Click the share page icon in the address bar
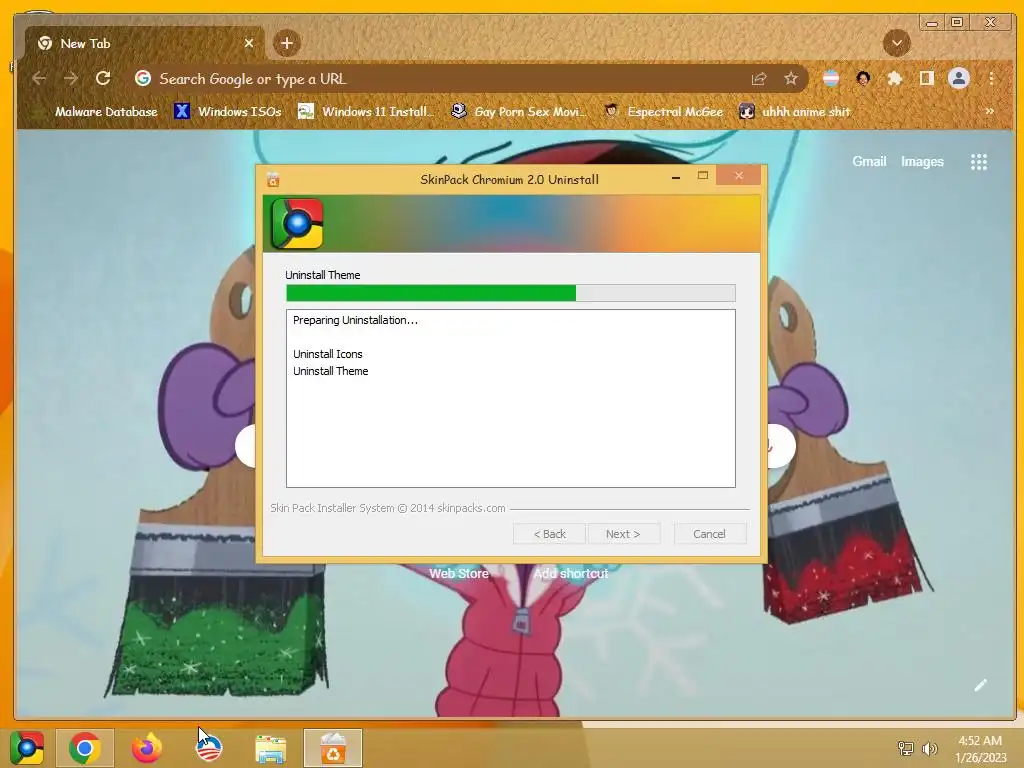The height and width of the screenshot is (768, 1024). 759,79
